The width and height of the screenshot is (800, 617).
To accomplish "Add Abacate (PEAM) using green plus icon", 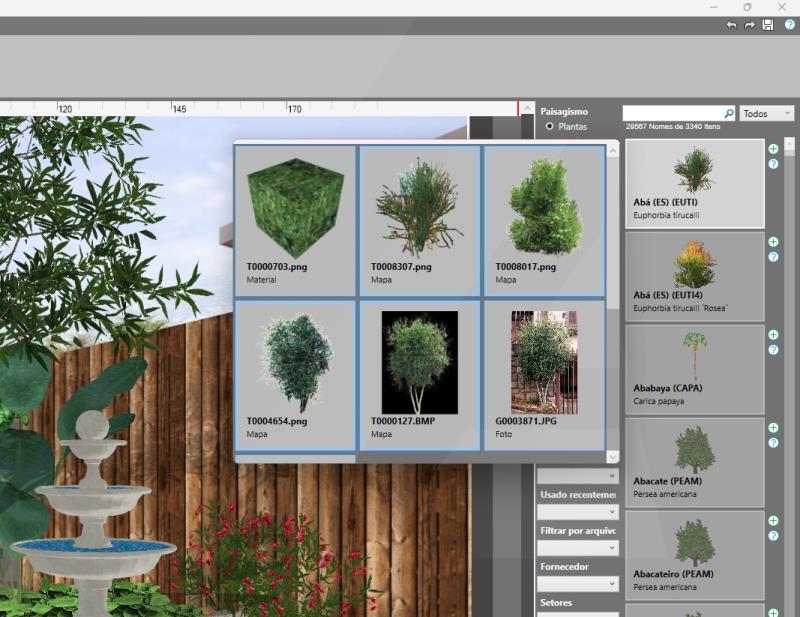I will coord(773,428).
